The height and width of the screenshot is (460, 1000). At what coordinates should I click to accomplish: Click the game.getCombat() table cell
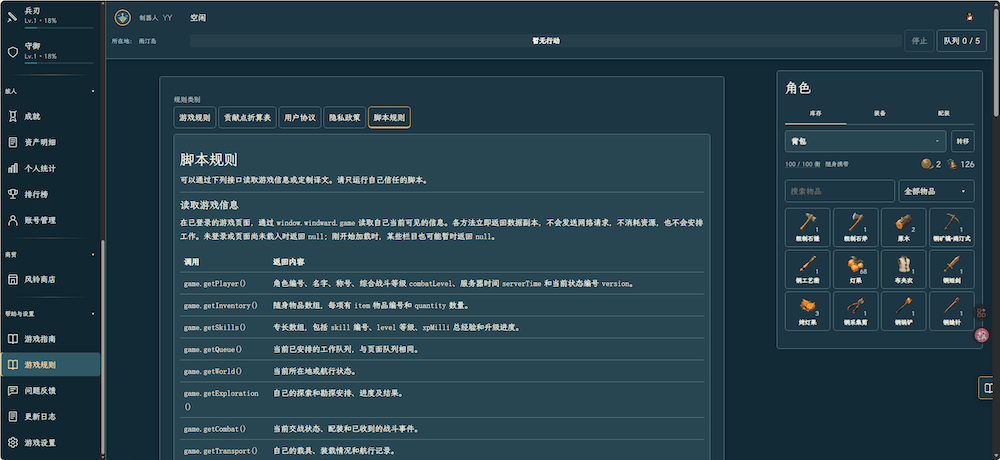215,429
